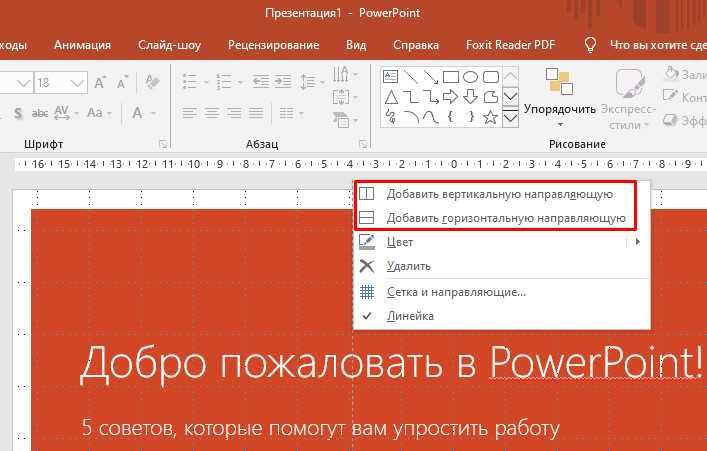The image size is (707, 451).
Task: Select the rectangle shape in shapes gallery
Action: [x=451, y=76]
